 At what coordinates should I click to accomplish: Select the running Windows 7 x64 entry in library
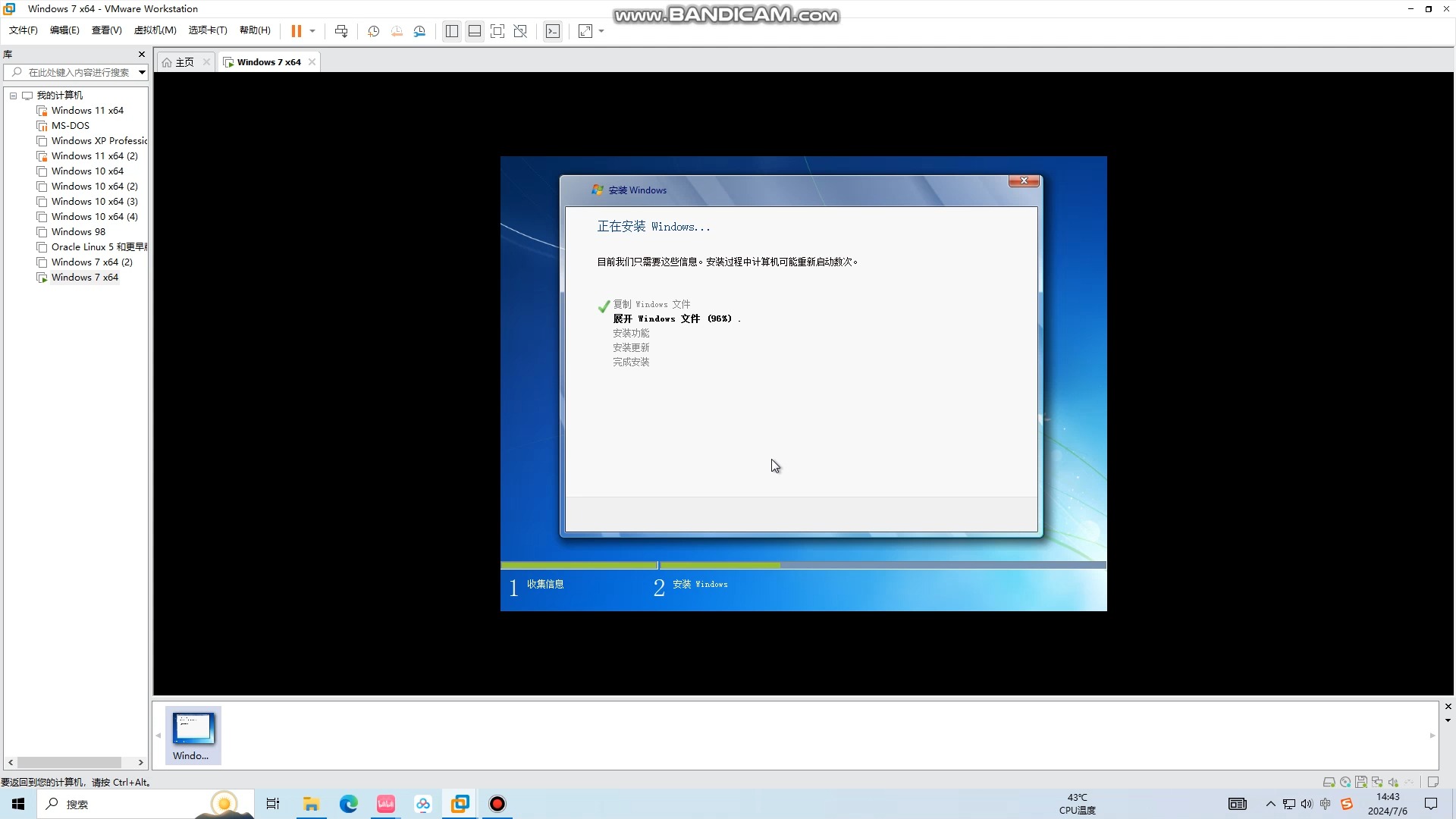coord(84,278)
